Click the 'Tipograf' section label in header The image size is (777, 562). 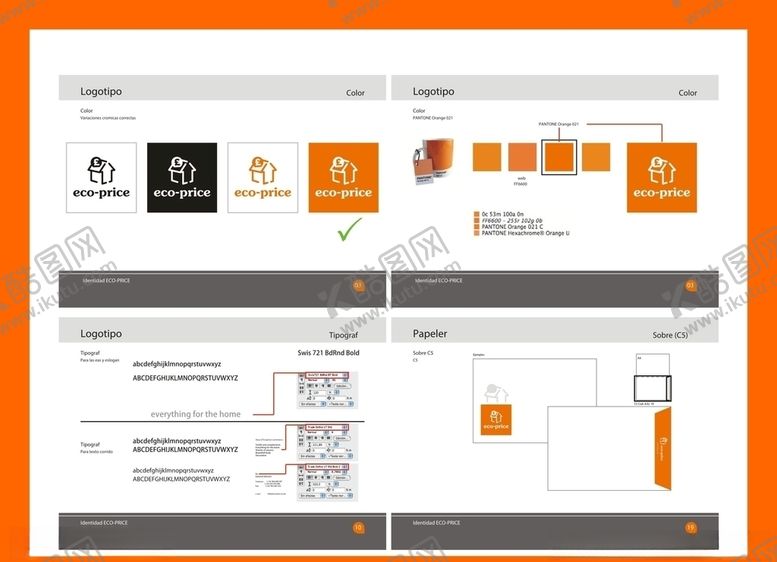[x=343, y=336]
